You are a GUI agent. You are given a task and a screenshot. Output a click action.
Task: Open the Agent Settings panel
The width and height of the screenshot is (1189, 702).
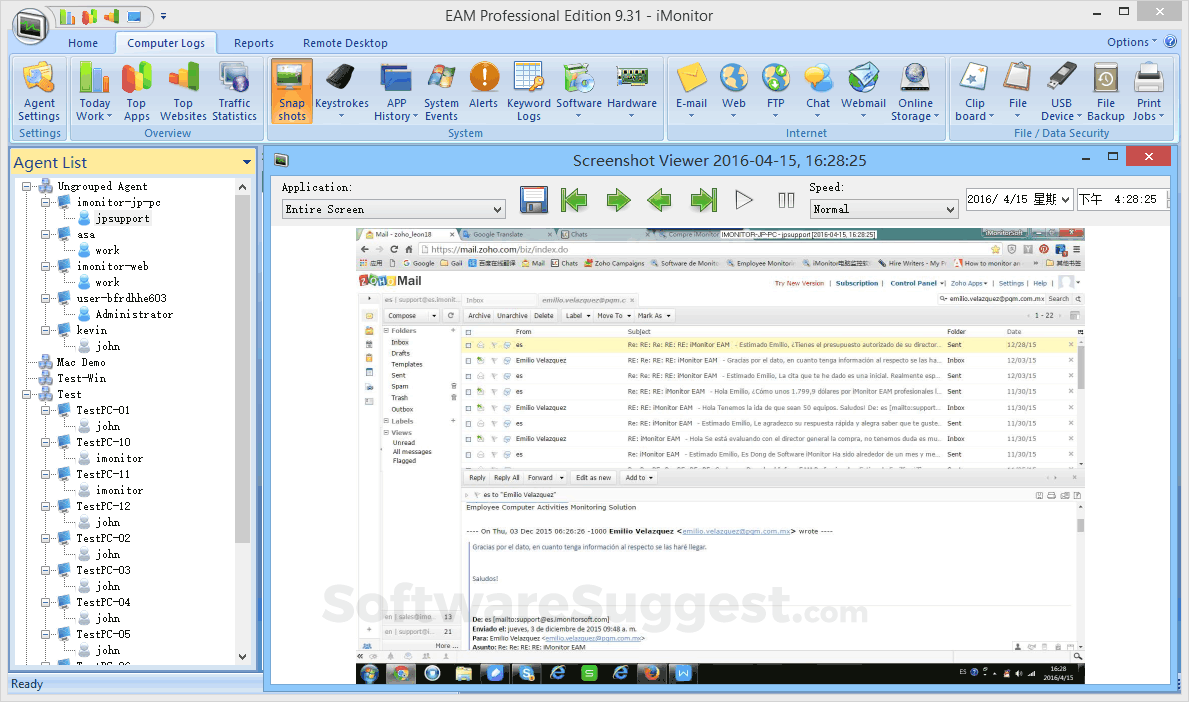[x=38, y=91]
